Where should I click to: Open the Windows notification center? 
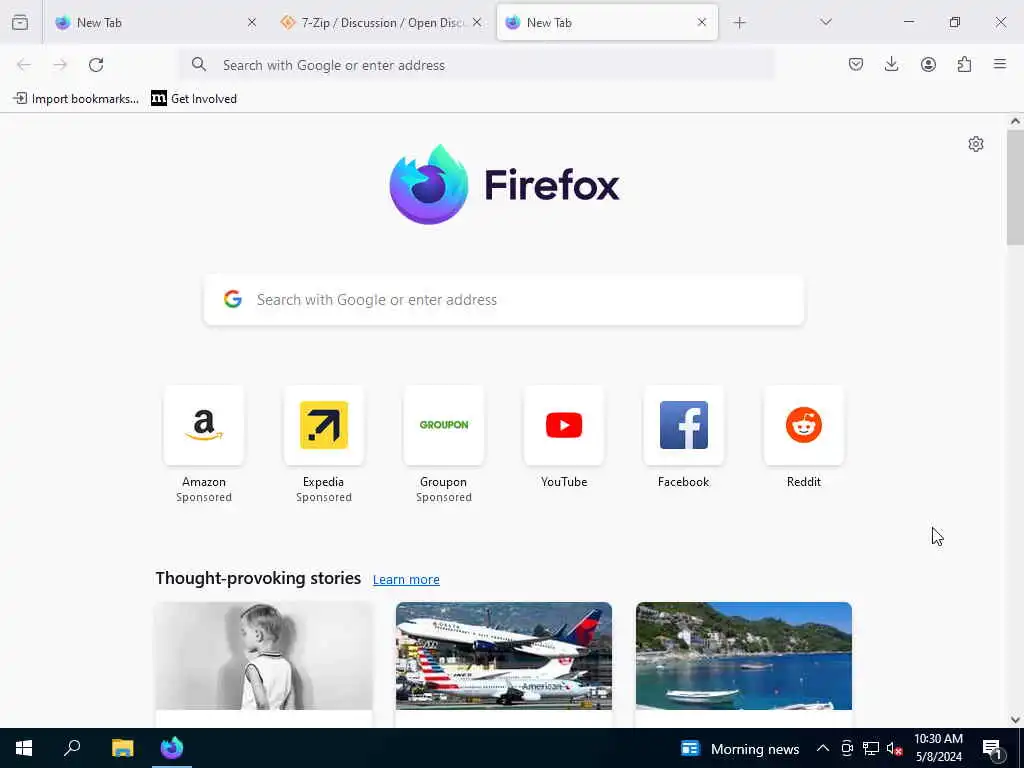click(993, 749)
